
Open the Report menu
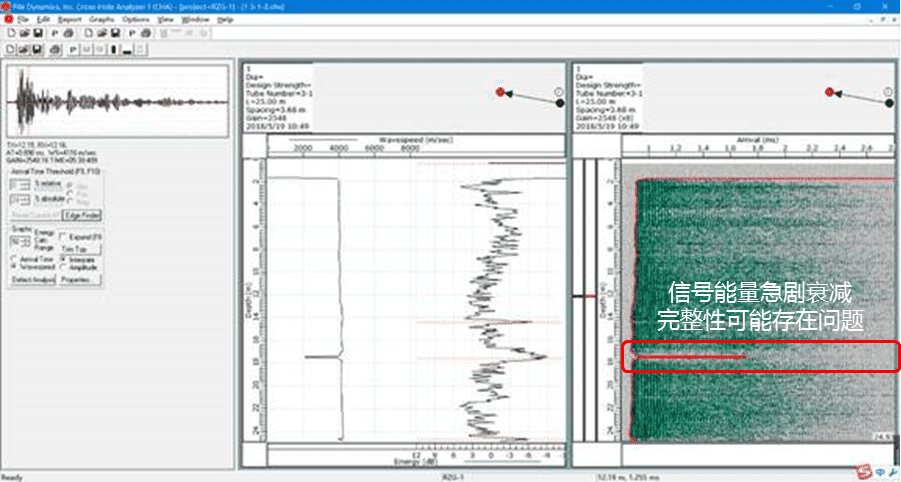point(69,19)
